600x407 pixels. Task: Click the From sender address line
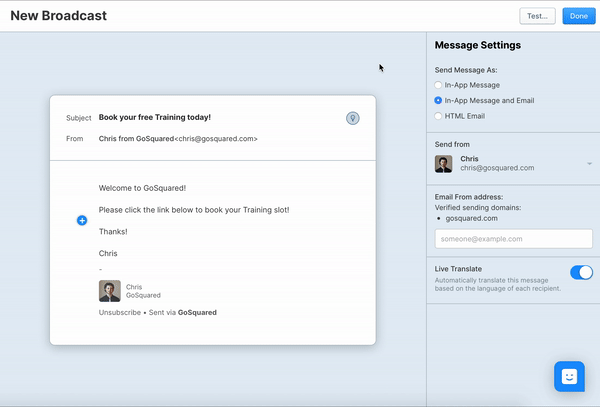(x=178, y=139)
